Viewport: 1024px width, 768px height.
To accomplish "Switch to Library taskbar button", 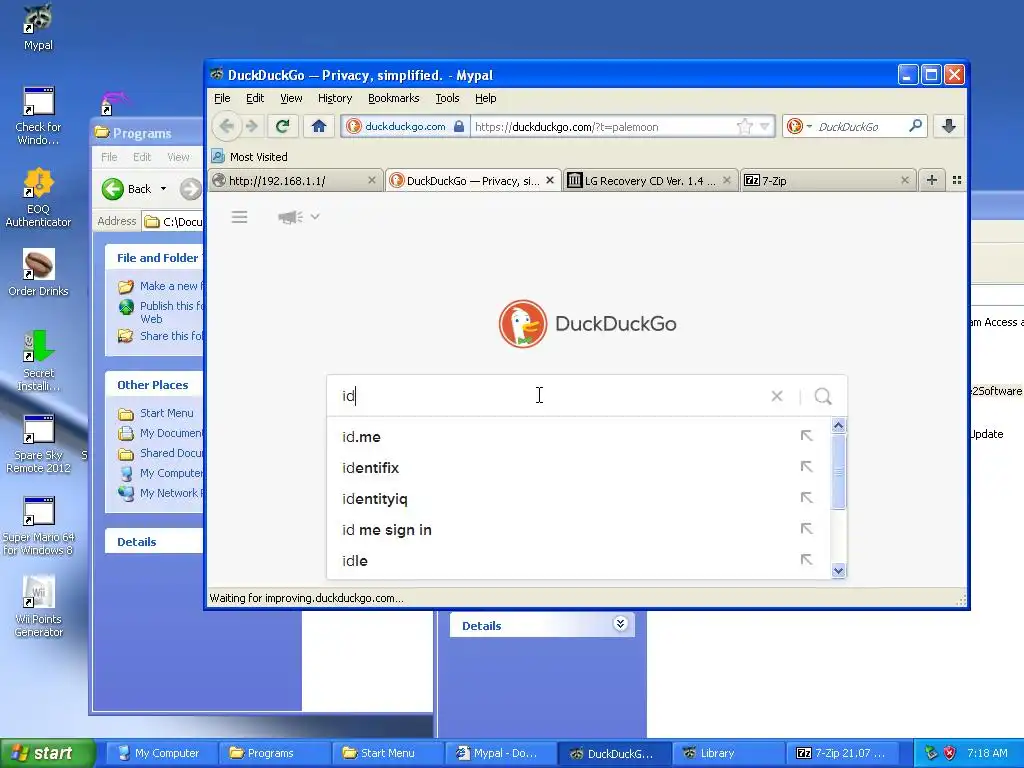I will tap(728, 753).
